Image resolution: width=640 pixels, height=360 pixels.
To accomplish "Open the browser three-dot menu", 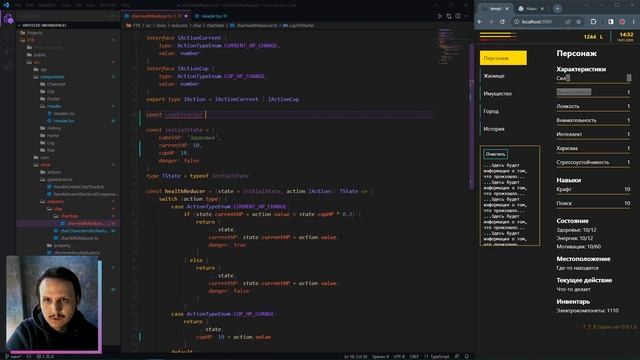I will tap(634, 22).
